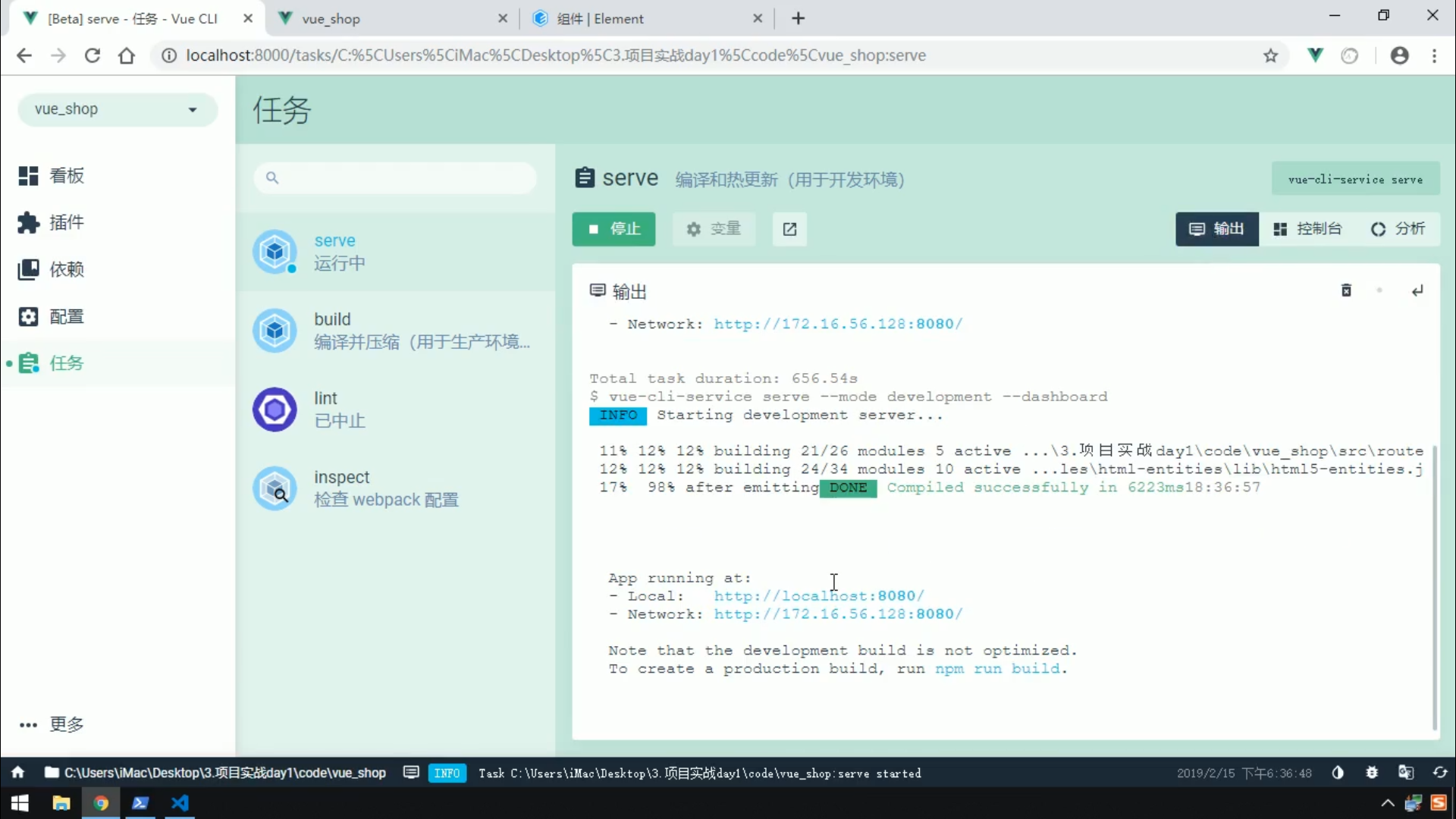1456x819 pixels.
Task: Click the open app in new window icon
Action: pyautogui.click(x=789, y=229)
